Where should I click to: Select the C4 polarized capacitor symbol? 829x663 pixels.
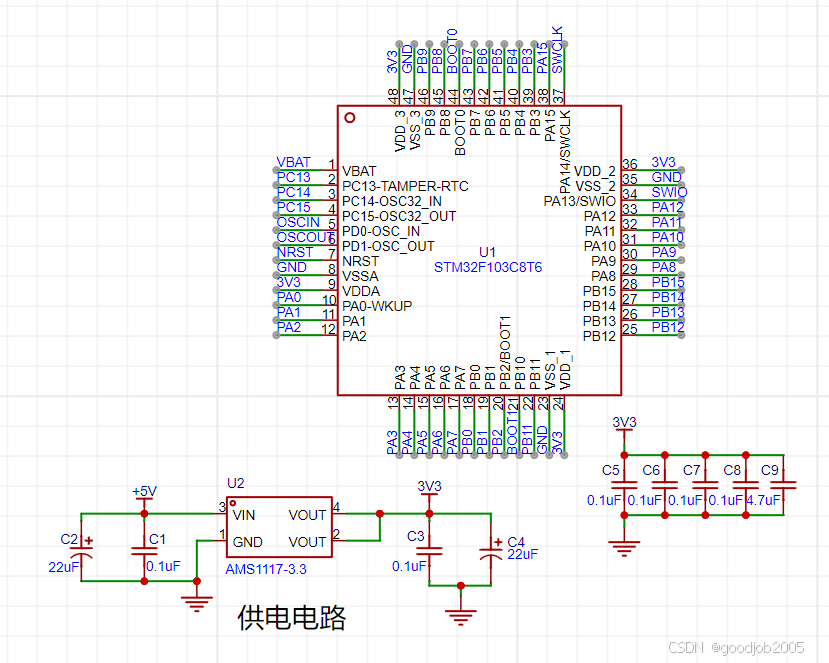click(491, 552)
